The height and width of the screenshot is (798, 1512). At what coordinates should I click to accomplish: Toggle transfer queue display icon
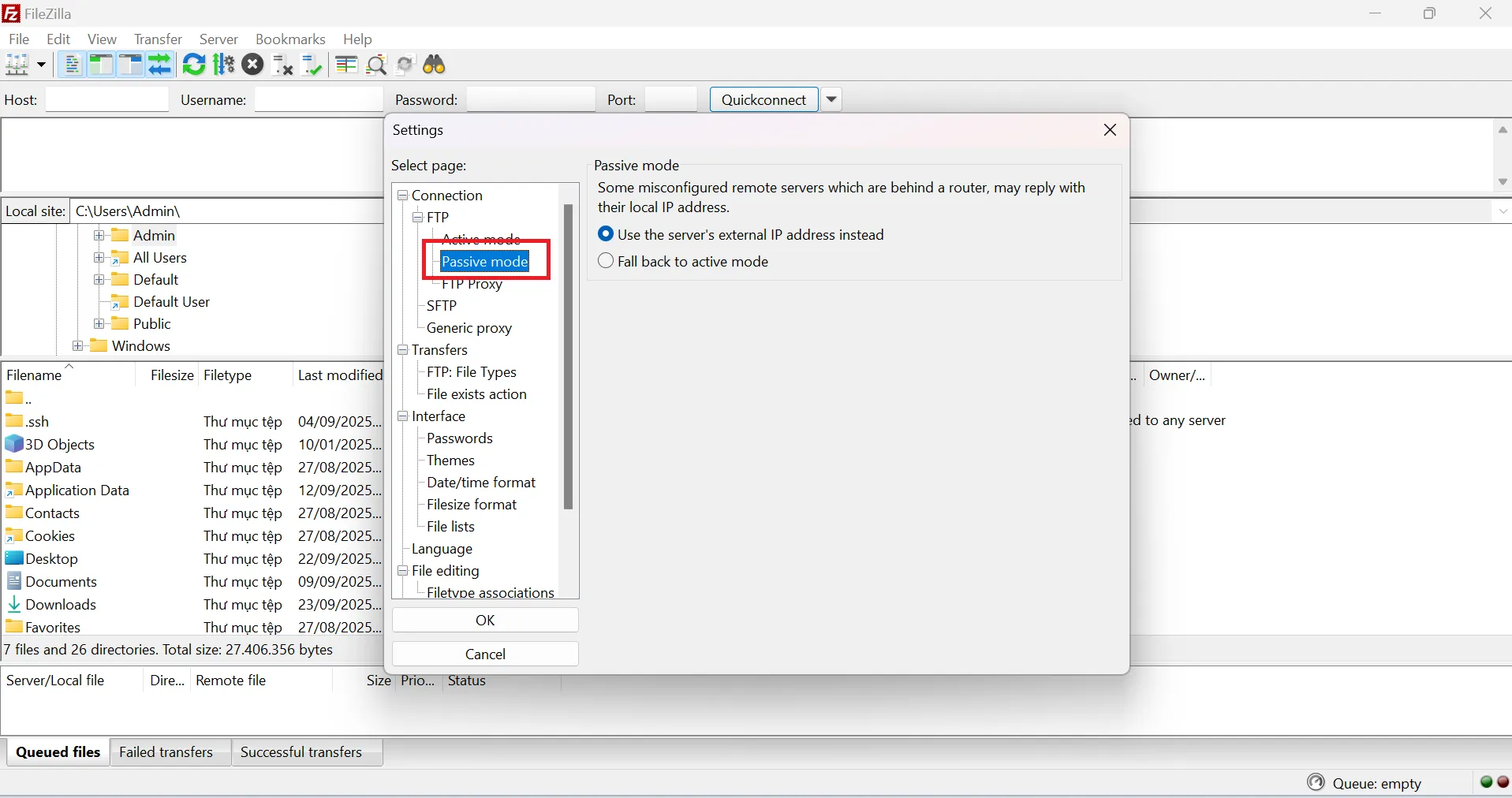160,65
